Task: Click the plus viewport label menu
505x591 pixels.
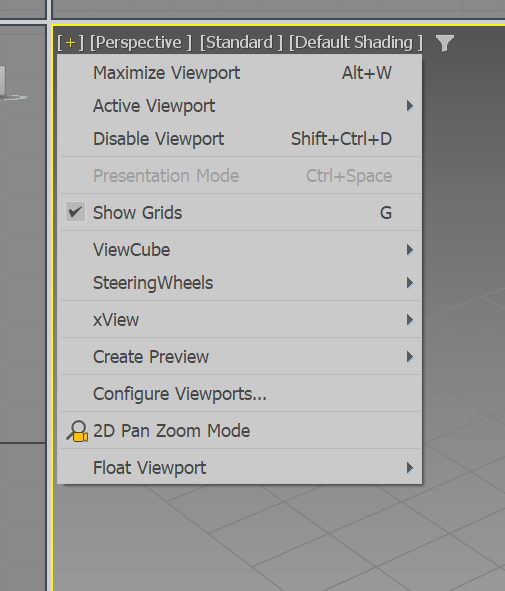Action: click(x=70, y=43)
